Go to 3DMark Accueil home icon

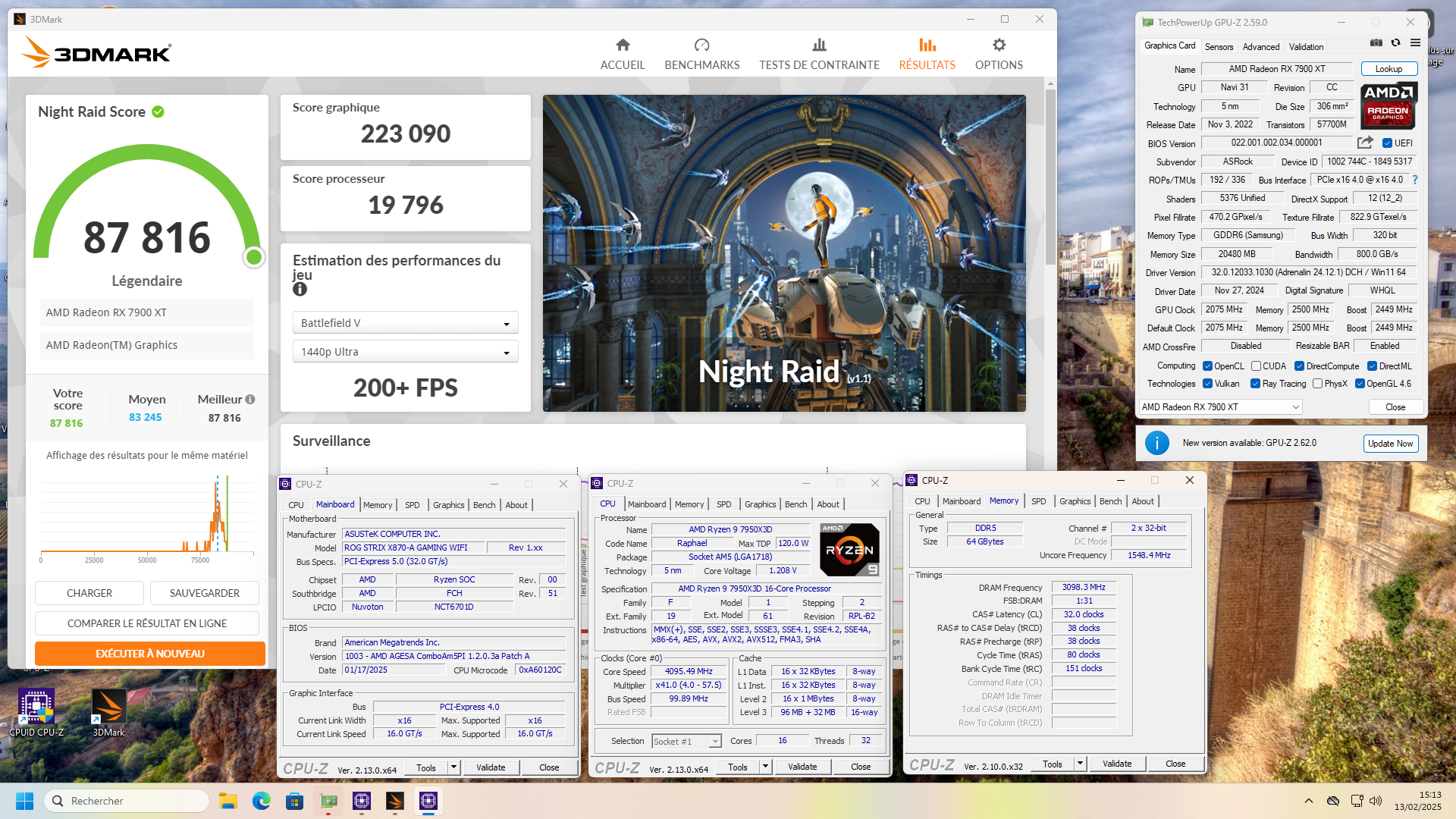pyautogui.click(x=623, y=45)
